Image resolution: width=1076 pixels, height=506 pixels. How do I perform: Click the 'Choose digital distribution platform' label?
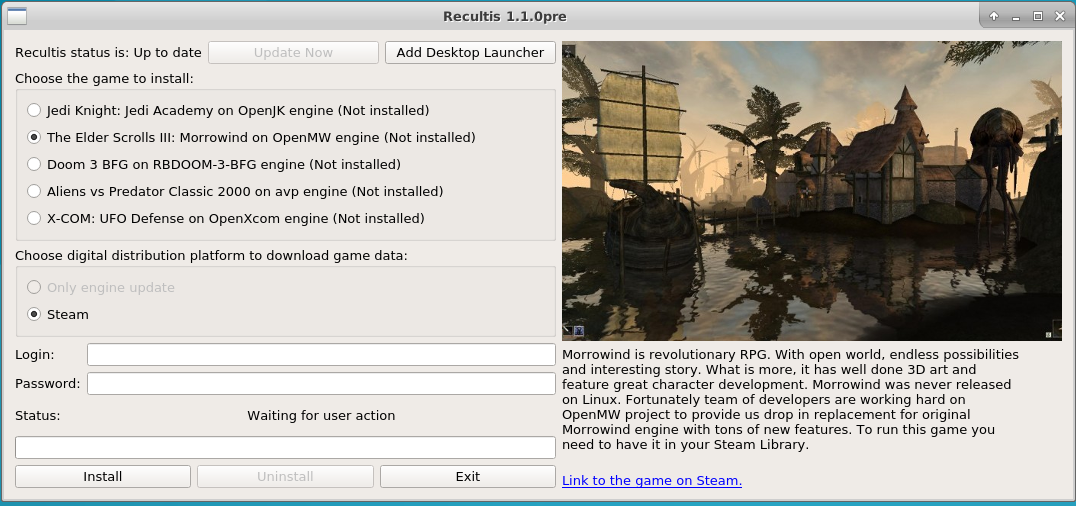click(x=211, y=255)
